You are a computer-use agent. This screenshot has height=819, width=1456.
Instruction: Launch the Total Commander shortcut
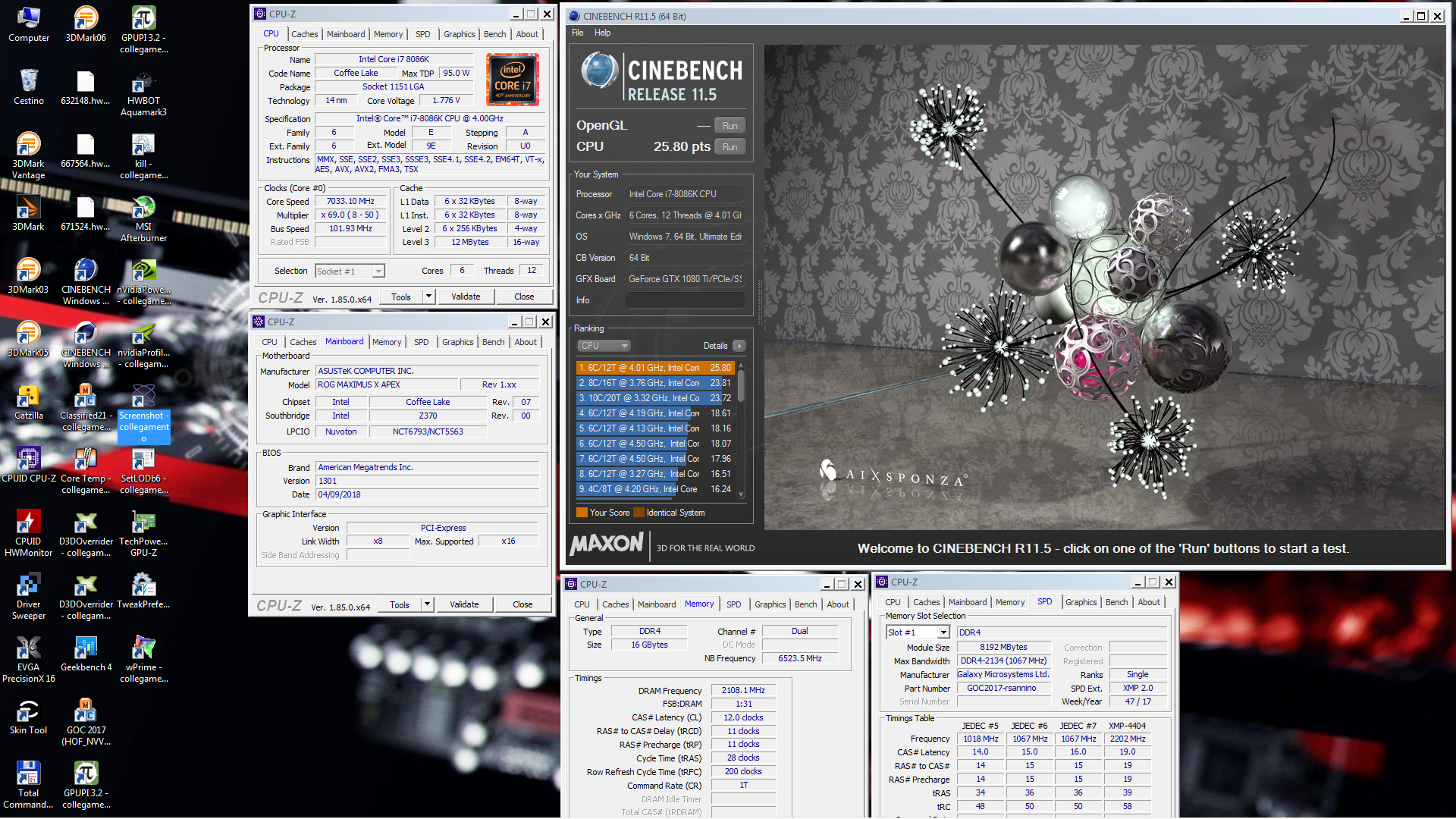[29, 786]
